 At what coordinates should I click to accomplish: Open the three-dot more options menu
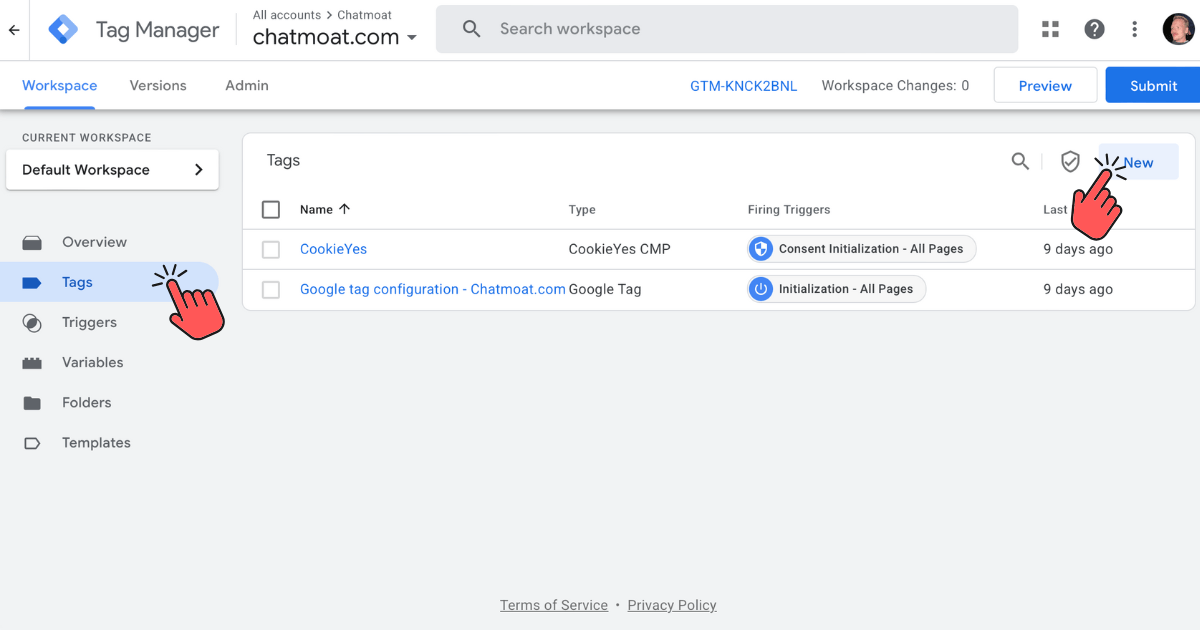pos(1134,29)
